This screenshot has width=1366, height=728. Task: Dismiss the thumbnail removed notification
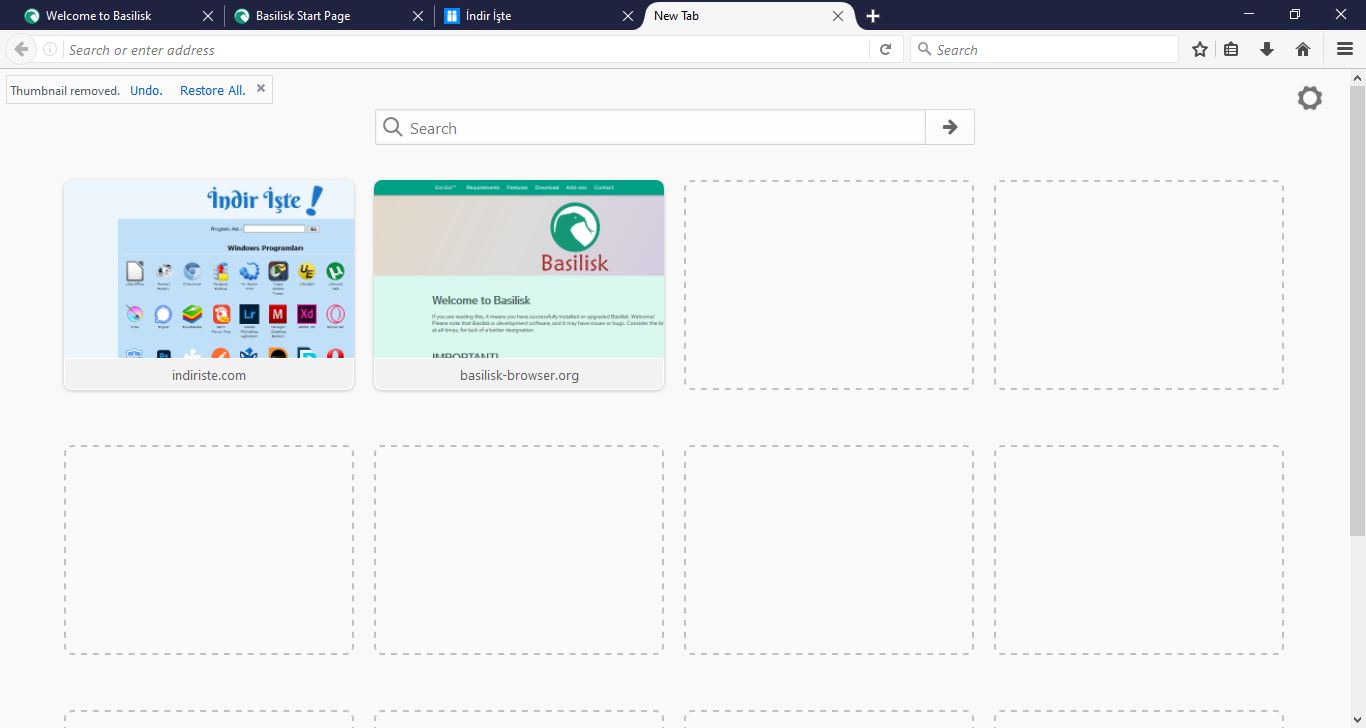point(261,88)
